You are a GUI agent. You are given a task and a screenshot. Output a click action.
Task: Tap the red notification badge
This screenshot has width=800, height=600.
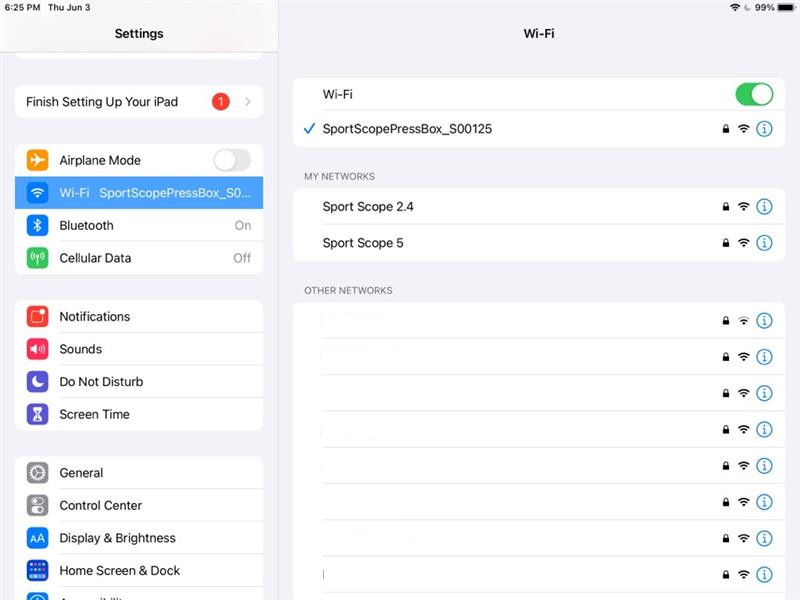221,102
